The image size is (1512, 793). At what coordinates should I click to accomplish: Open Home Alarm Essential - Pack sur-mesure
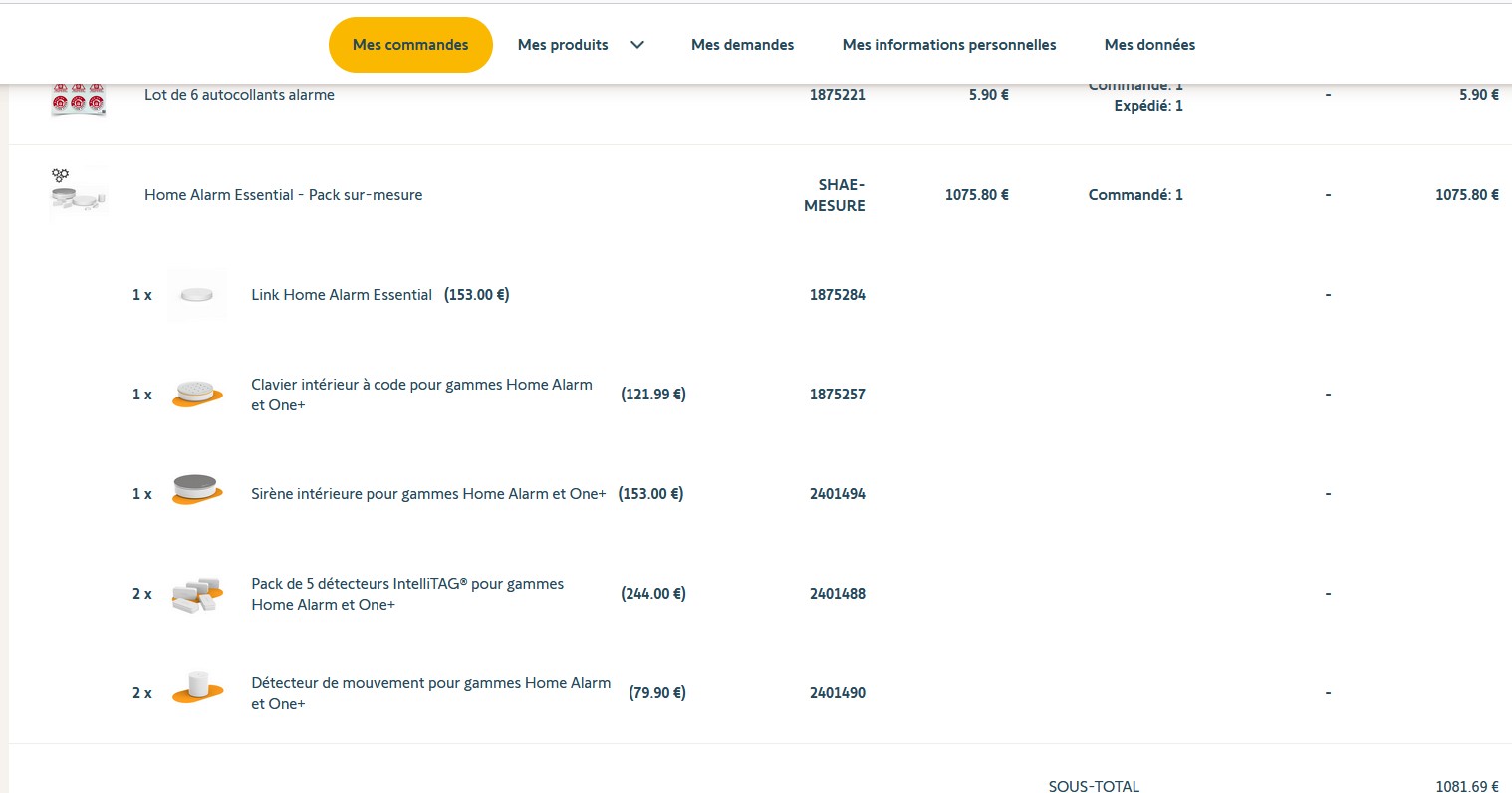pyautogui.click(x=283, y=195)
